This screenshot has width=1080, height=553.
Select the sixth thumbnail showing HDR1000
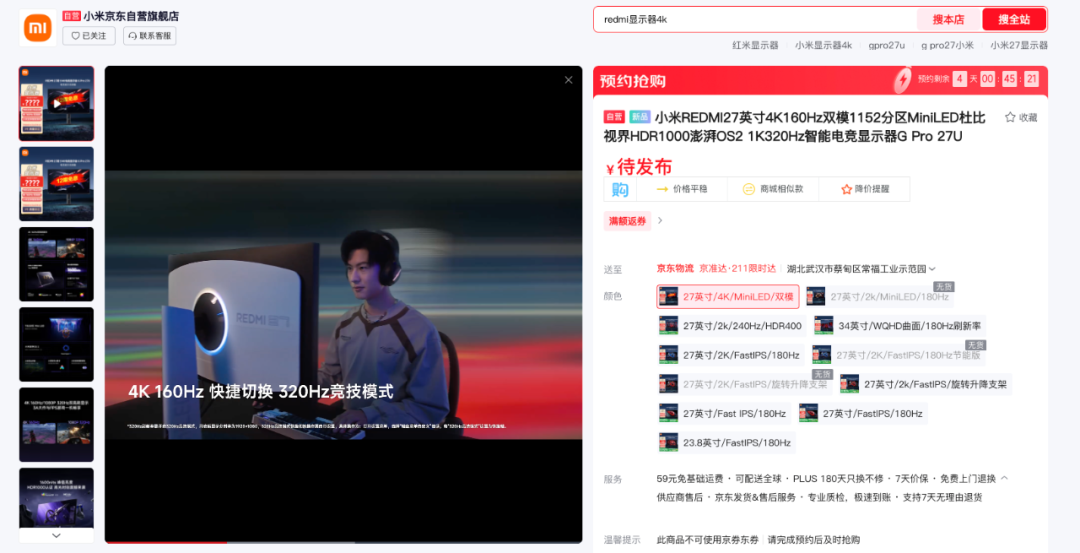[56, 498]
